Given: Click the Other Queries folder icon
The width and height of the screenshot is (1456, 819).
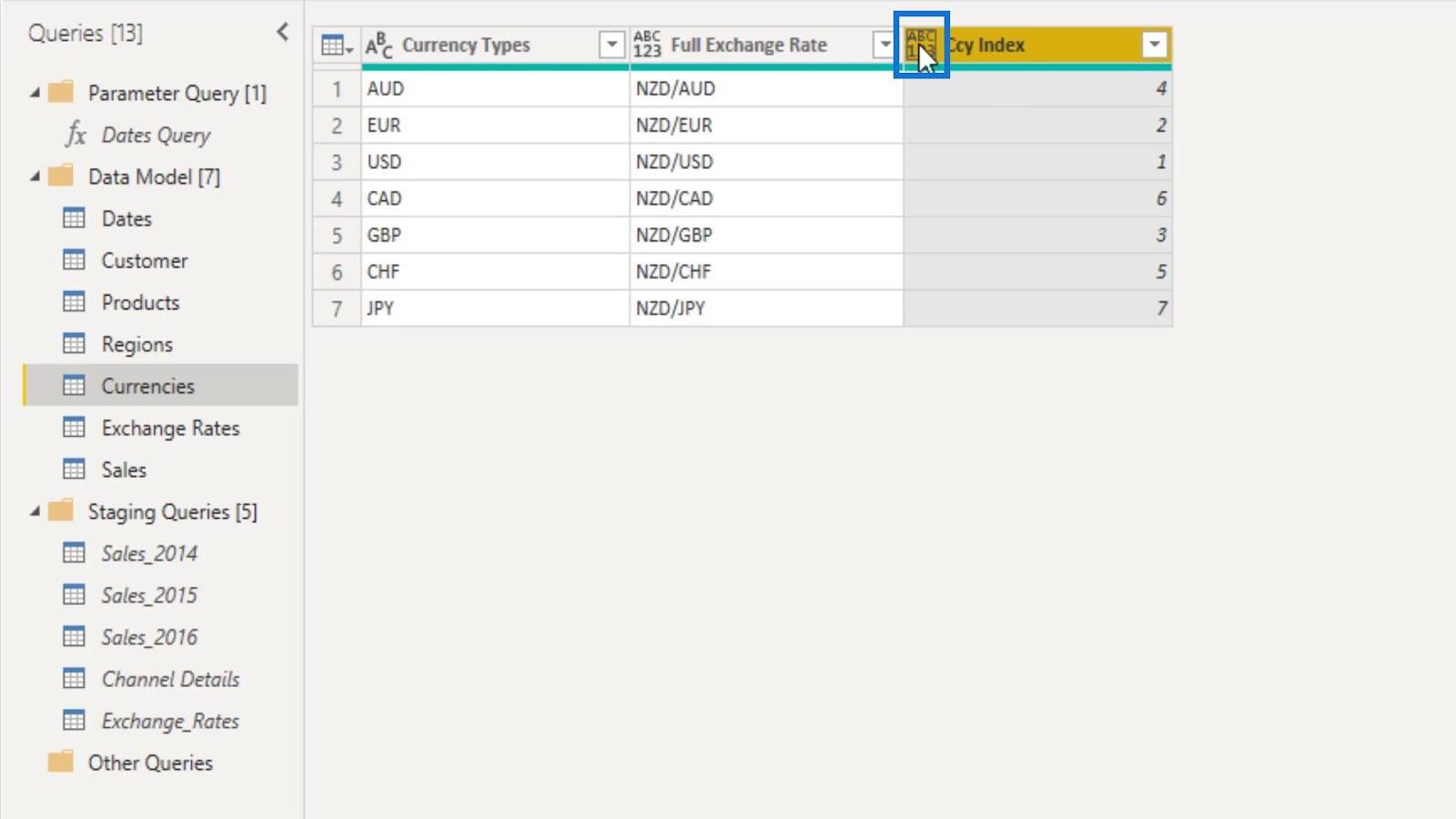Looking at the screenshot, I should tap(61, 762).
